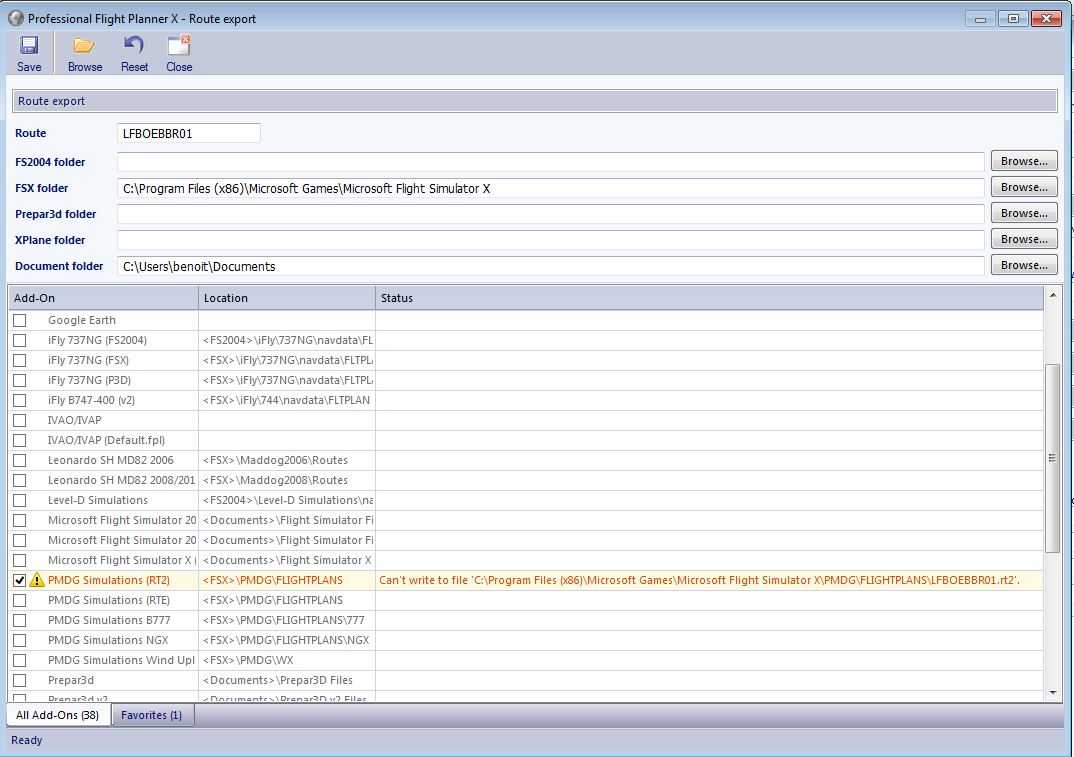The image size is (1074, 757).
Task: Click the Document folder path field
Action: point(551,266)
